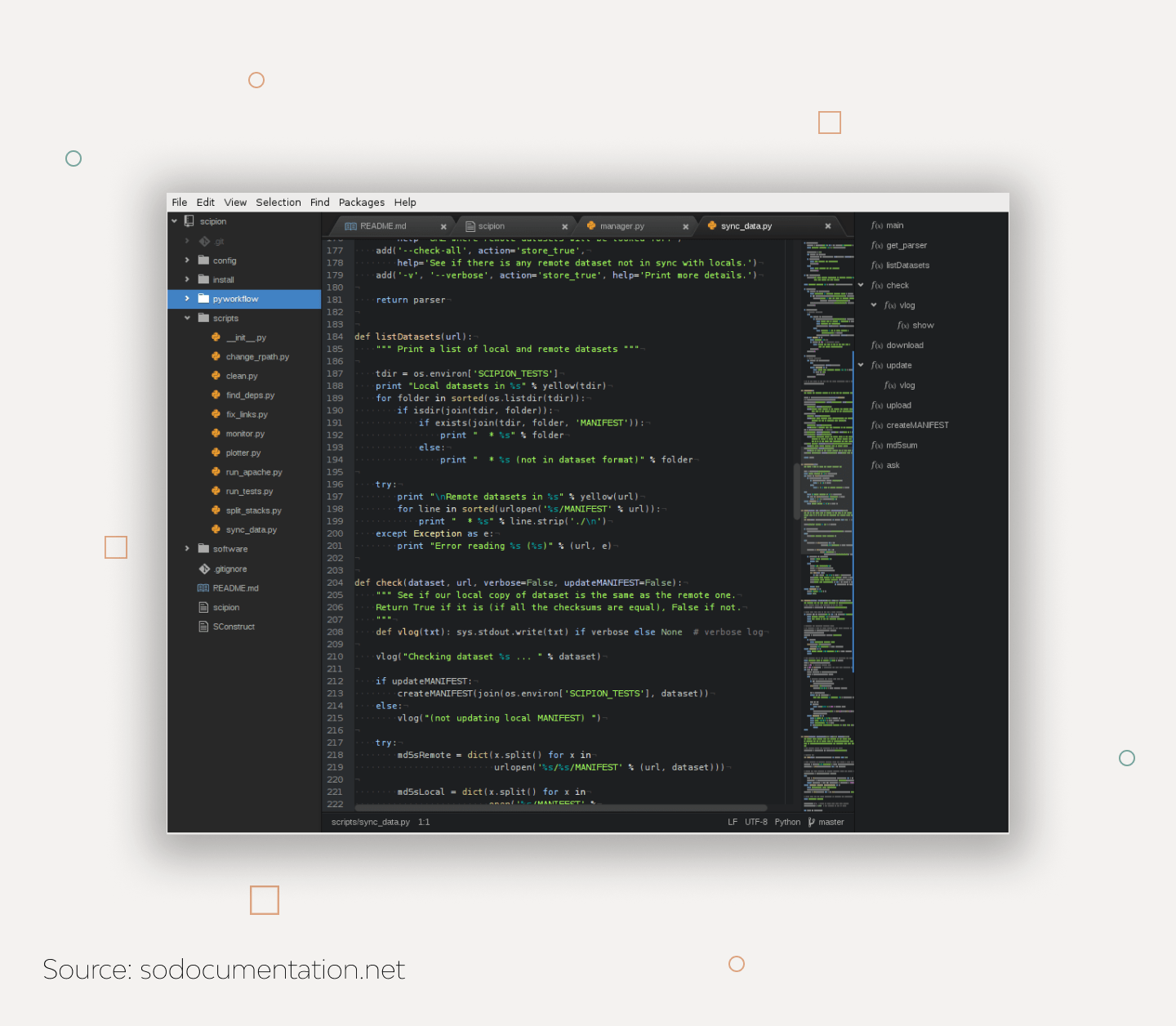Click the Python icon on manager.py tab
The height and width of the screenshot is (1026, 1176).
pos(591,226)
